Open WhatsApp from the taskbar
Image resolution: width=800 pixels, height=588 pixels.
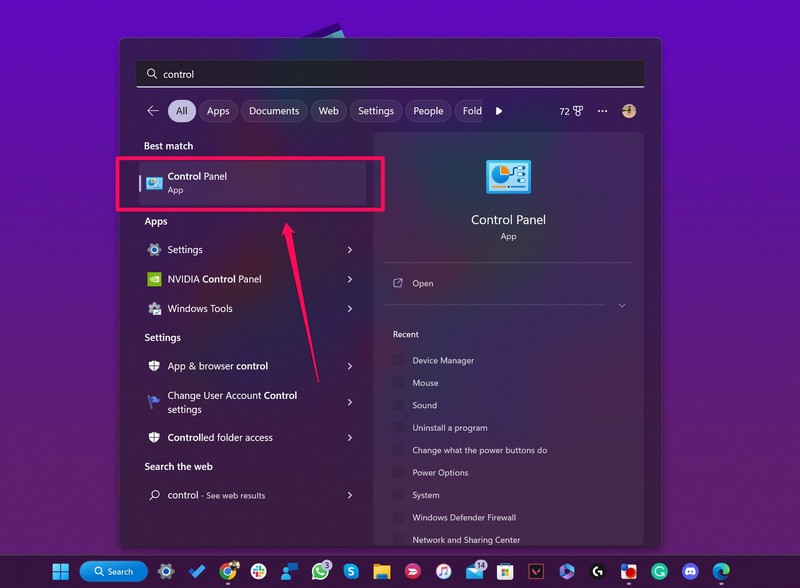(320, 571)
